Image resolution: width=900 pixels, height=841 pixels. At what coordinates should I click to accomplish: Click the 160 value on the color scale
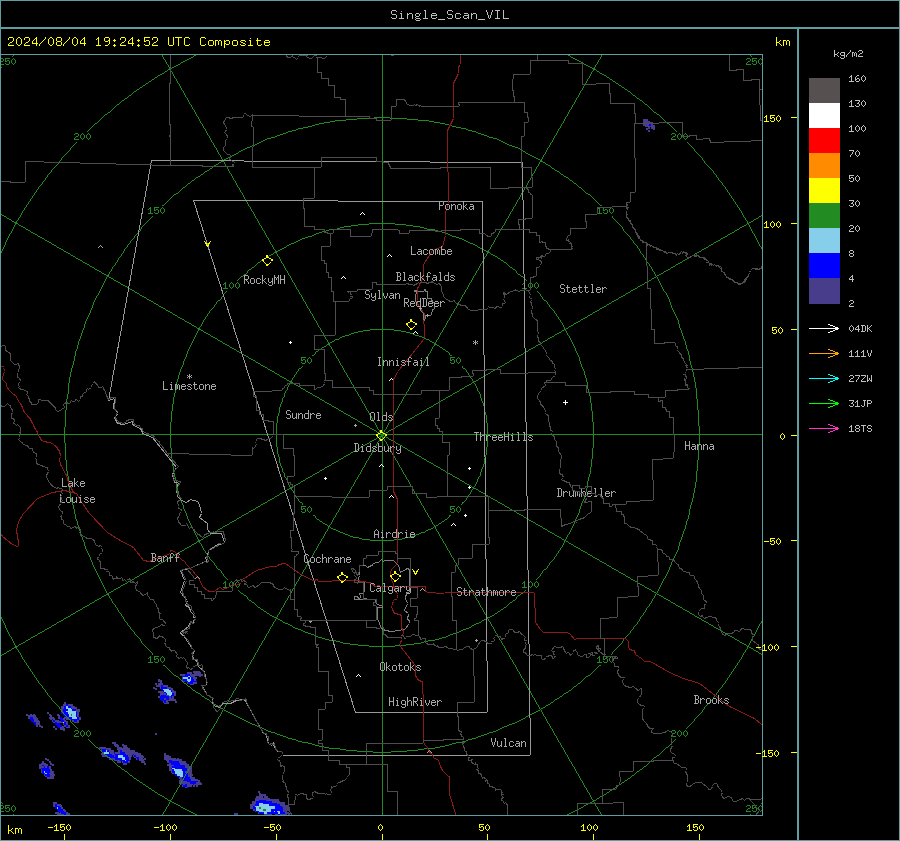coord(857,78)
